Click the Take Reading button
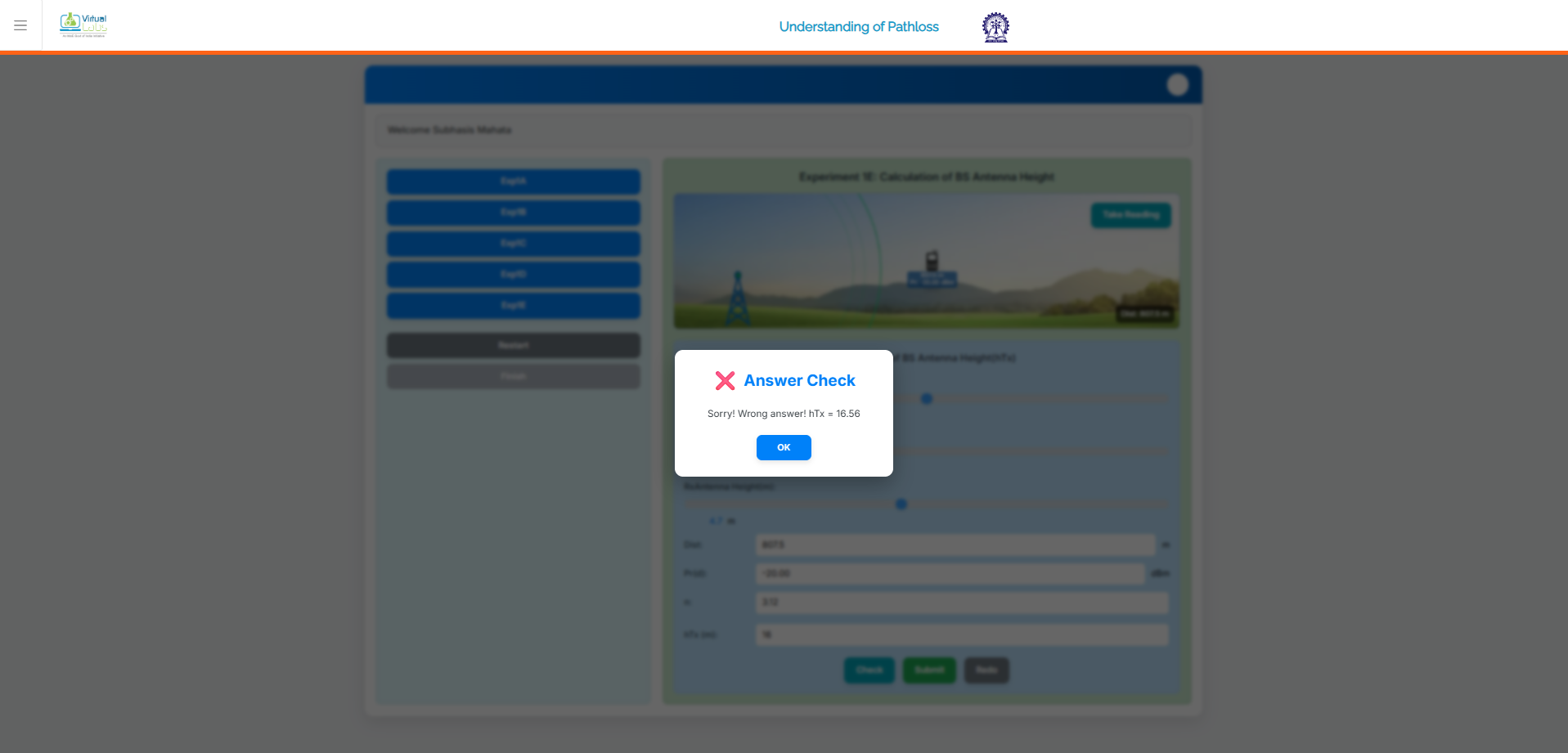 (1130, 215)
